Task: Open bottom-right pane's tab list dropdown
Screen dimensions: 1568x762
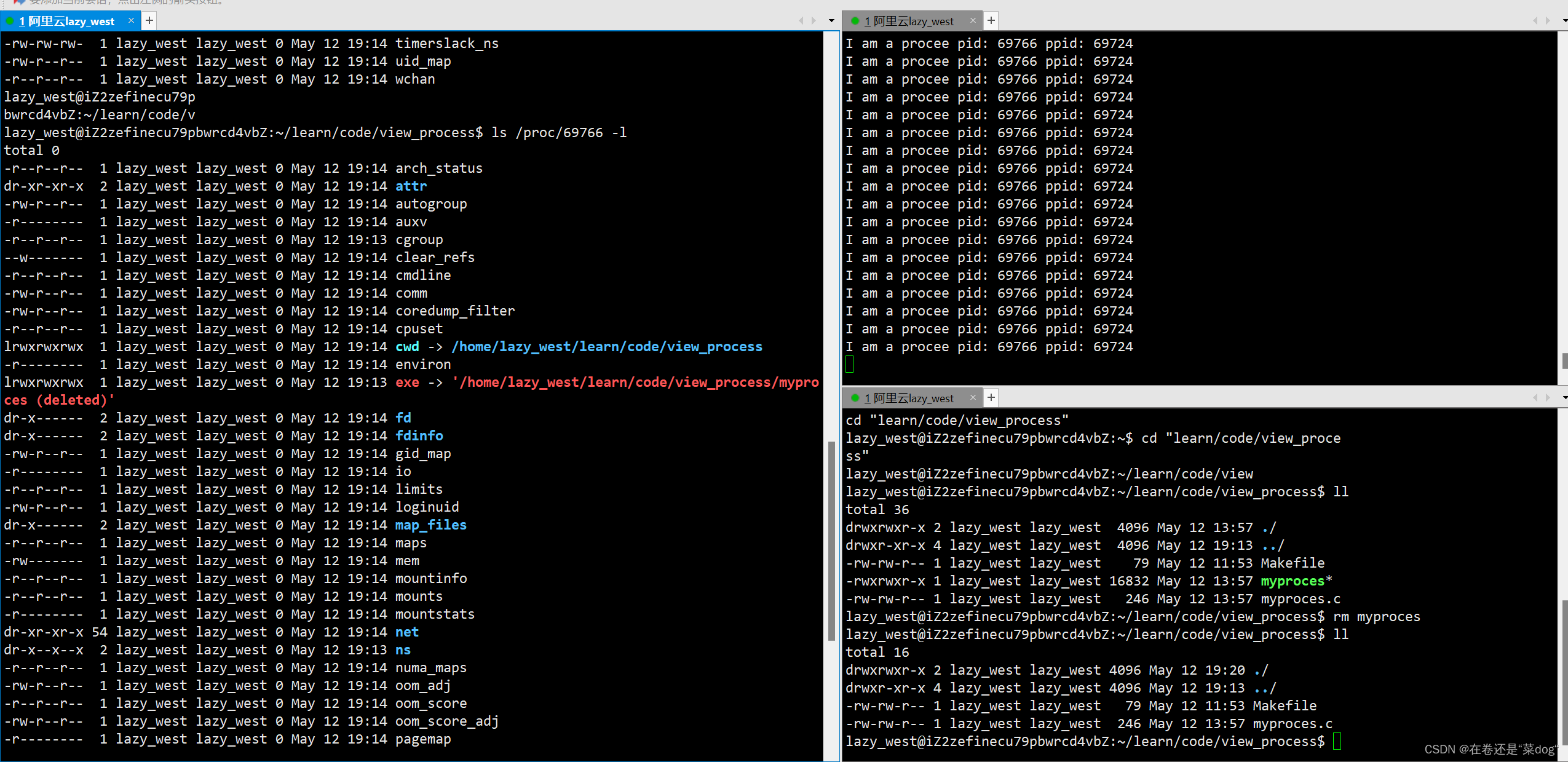Action: [x=1565, y=398]
